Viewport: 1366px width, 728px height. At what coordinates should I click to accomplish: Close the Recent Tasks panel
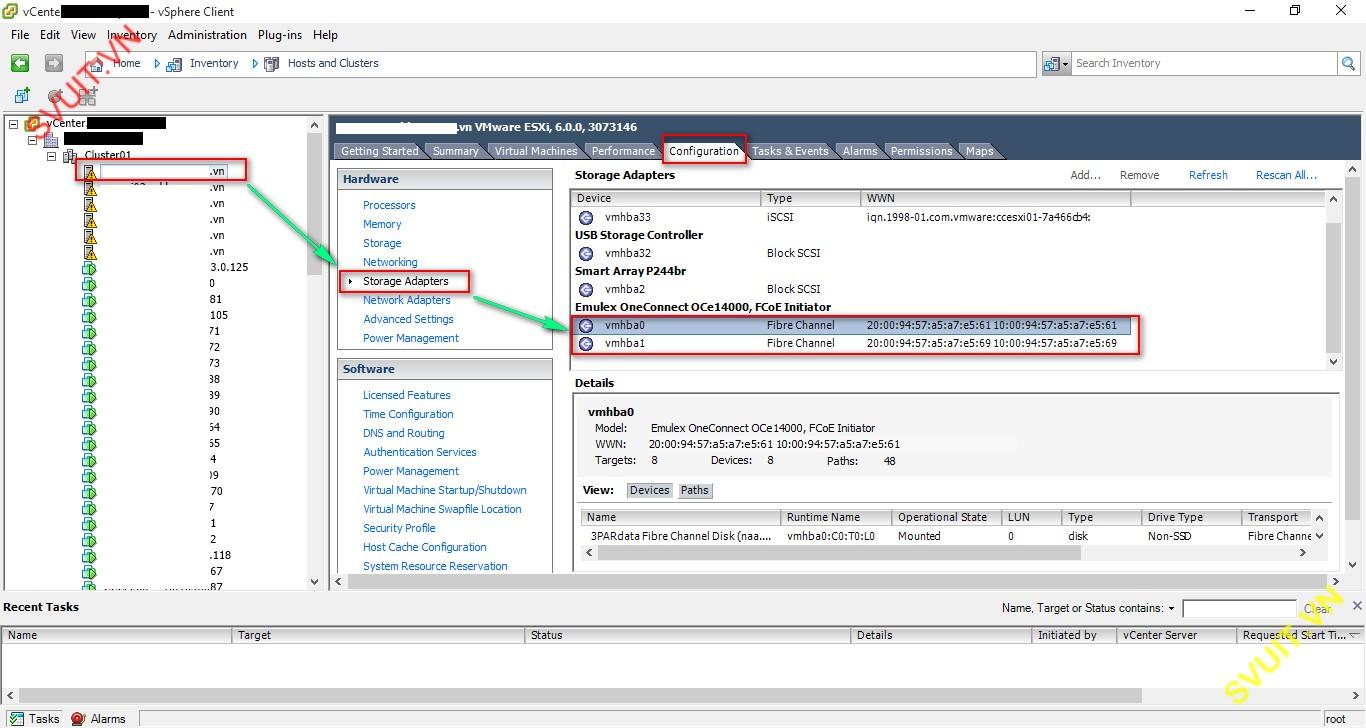click(x=1357, y=606)
